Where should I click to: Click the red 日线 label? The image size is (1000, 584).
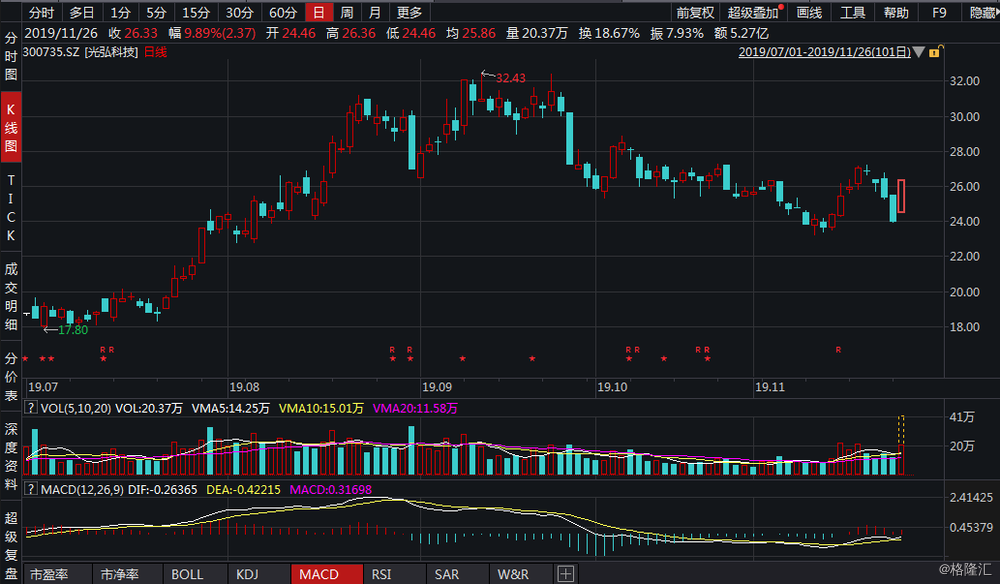coord(156,52)
